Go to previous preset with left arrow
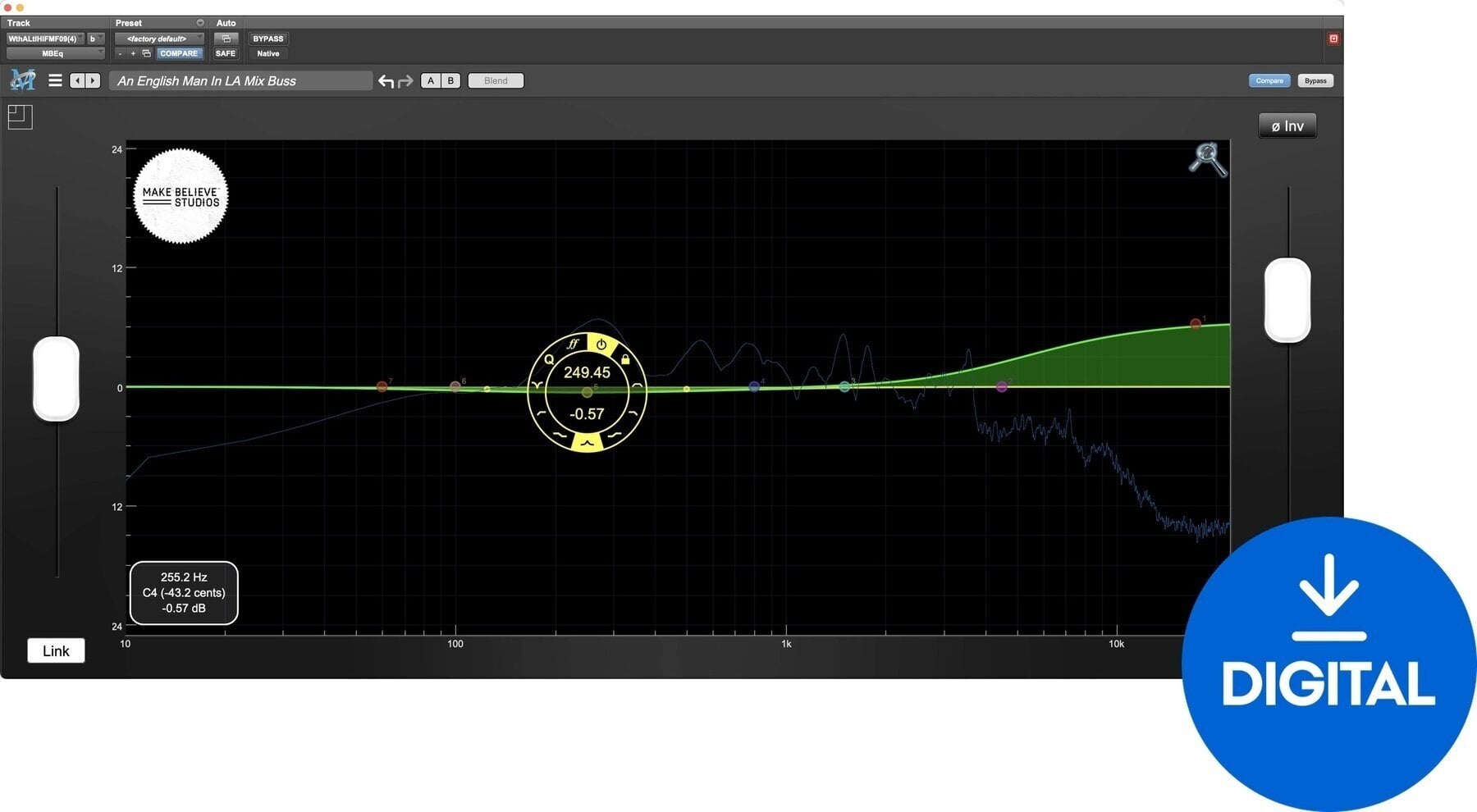This screenshot has height=812, width=1477. [x=77, y=80]
